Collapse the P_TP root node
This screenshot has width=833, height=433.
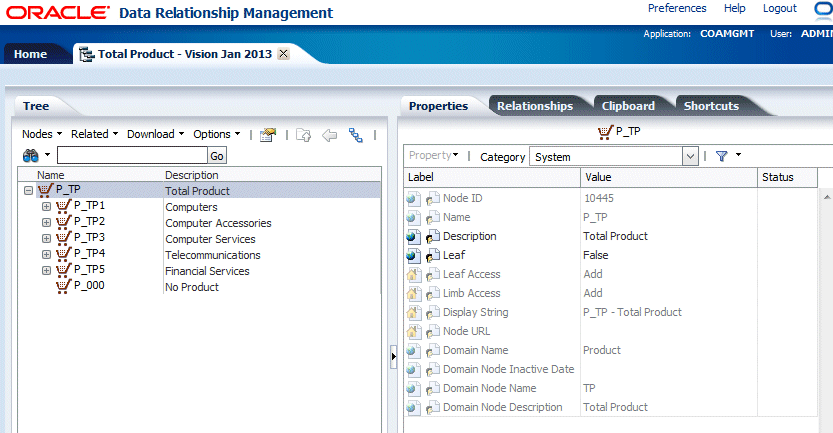[29, 190]
